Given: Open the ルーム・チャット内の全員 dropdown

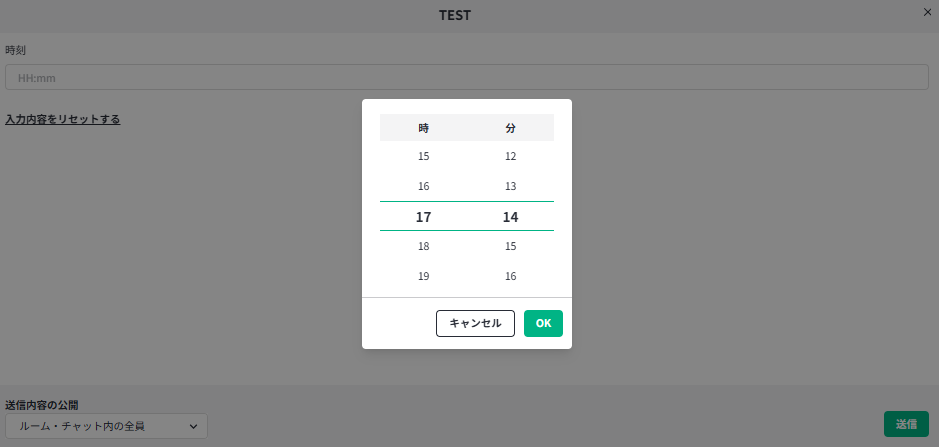Looking at the screenshot, I should (x=106, y=426).
